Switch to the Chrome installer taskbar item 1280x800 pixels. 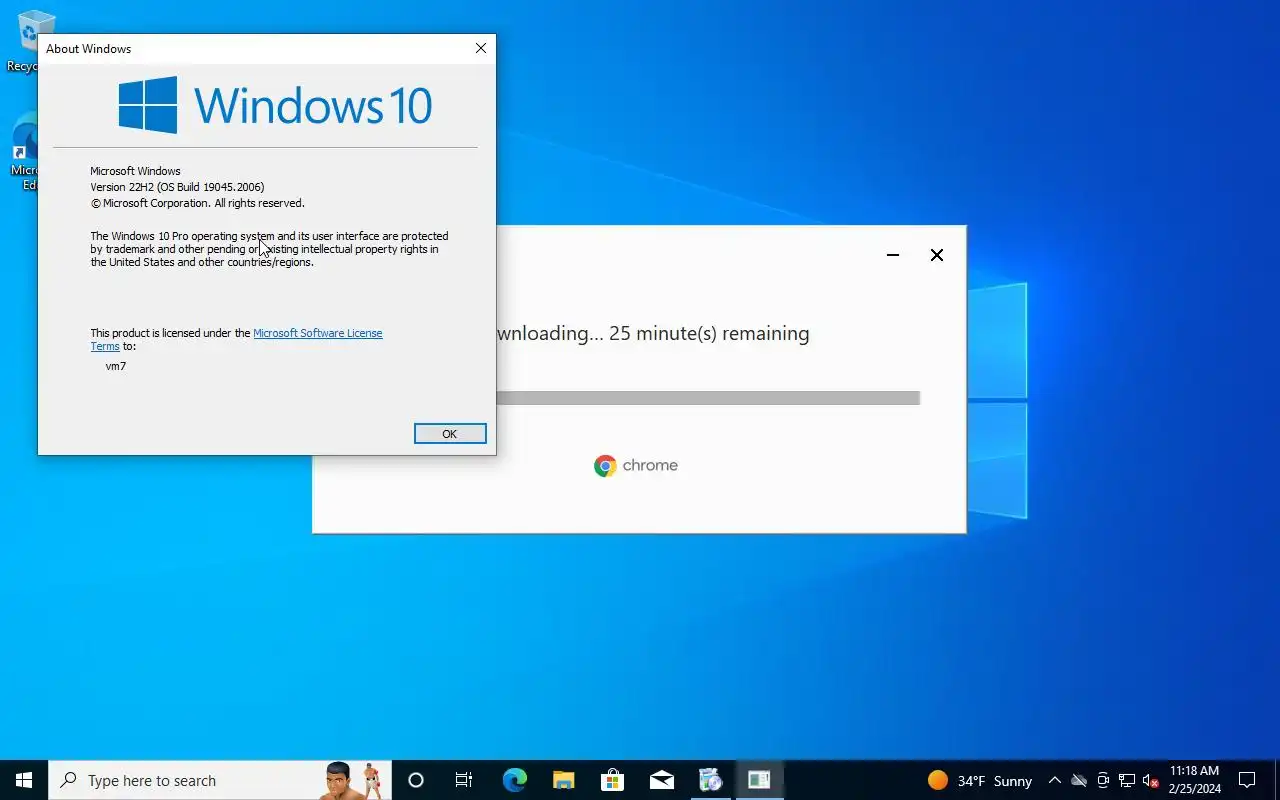tap(710, 780)
